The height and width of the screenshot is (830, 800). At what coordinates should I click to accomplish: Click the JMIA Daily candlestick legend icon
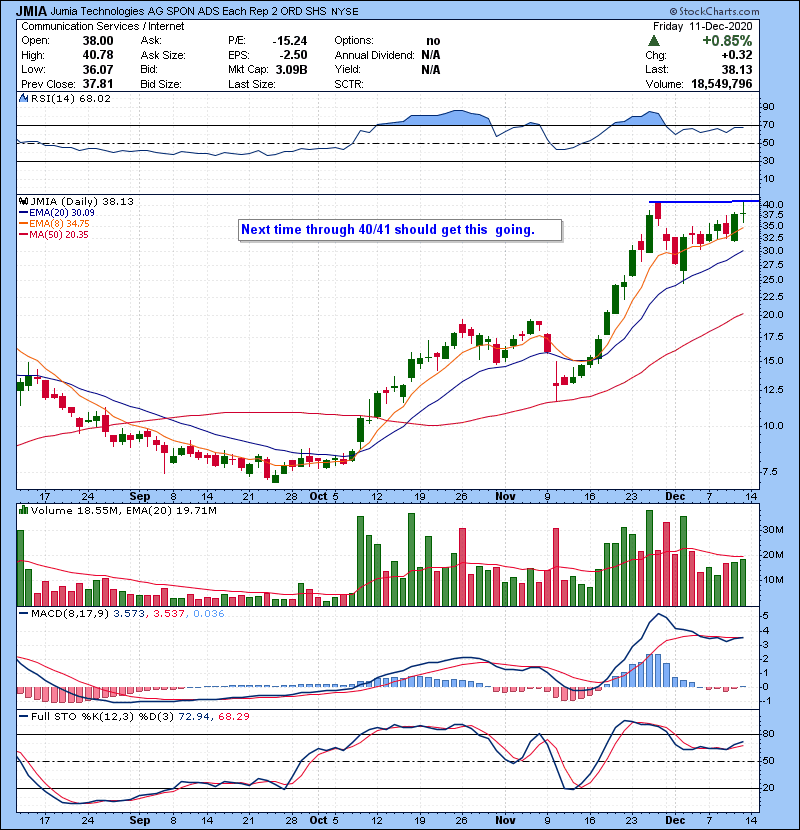point(23,201)
